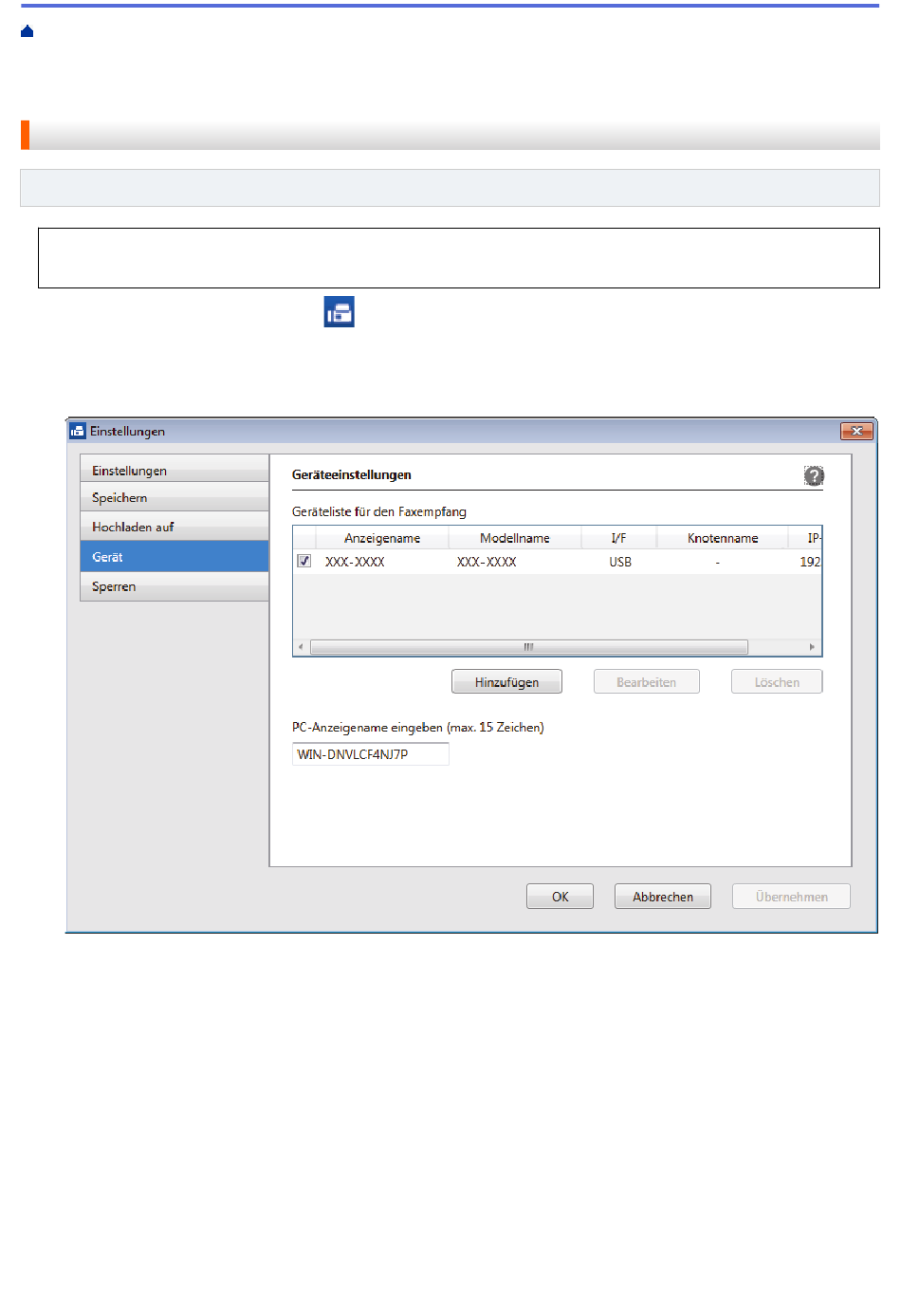This screenshot has height=1316, width=901.
Task: Select the Hochladen auf section
Action: coord(175,527)
